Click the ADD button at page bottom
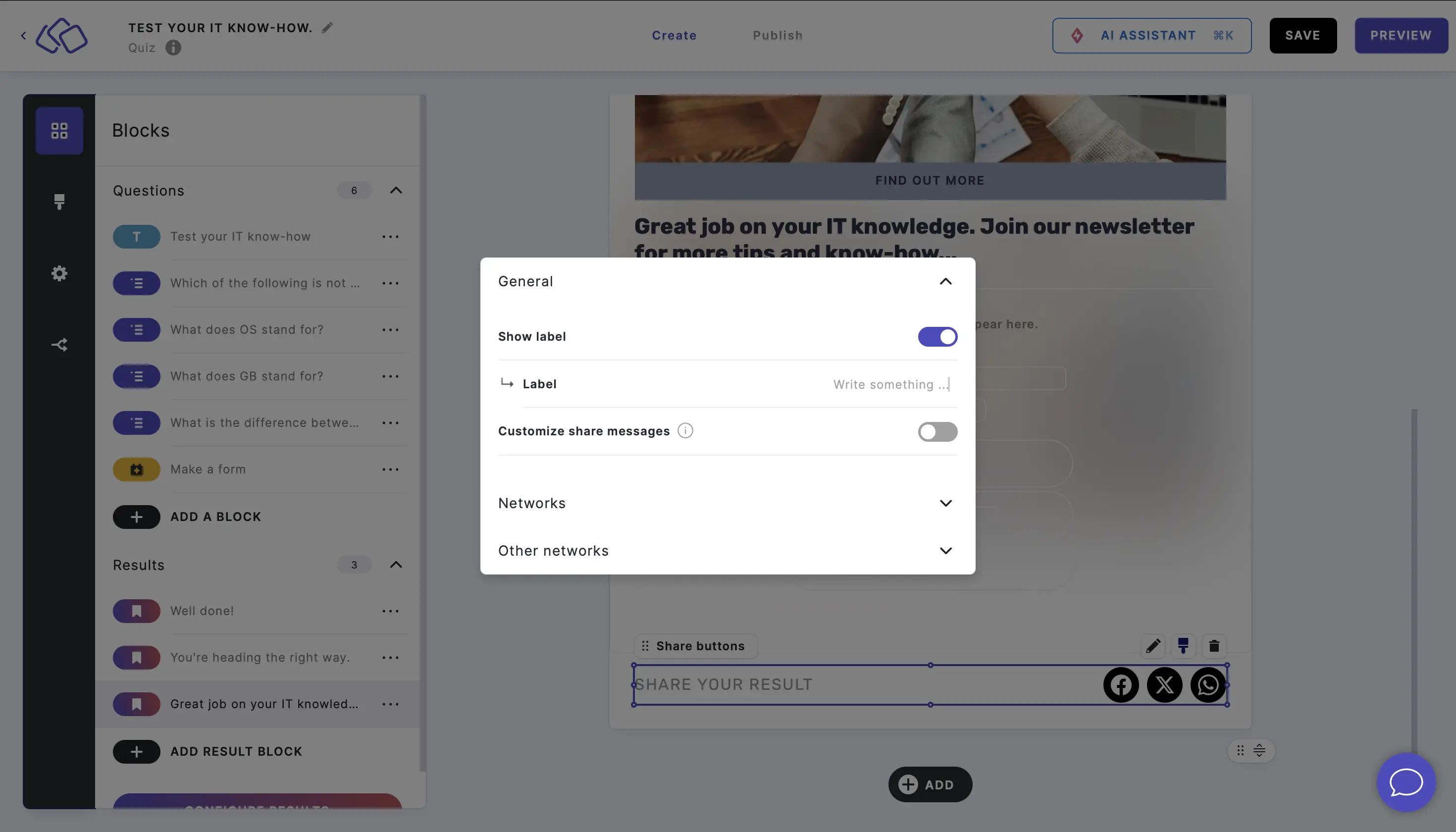Screen dimensions: 1456x832 929,784
